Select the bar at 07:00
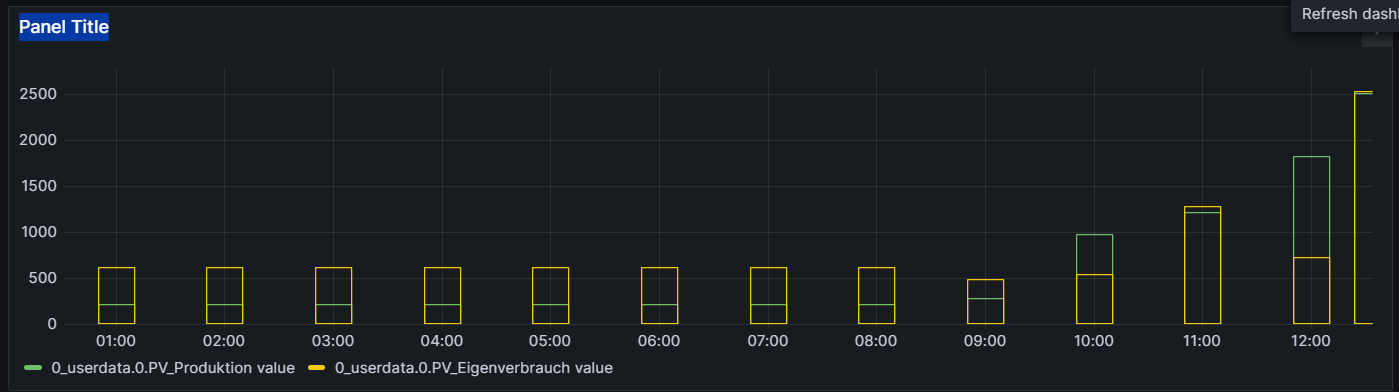 click(768, 295)
